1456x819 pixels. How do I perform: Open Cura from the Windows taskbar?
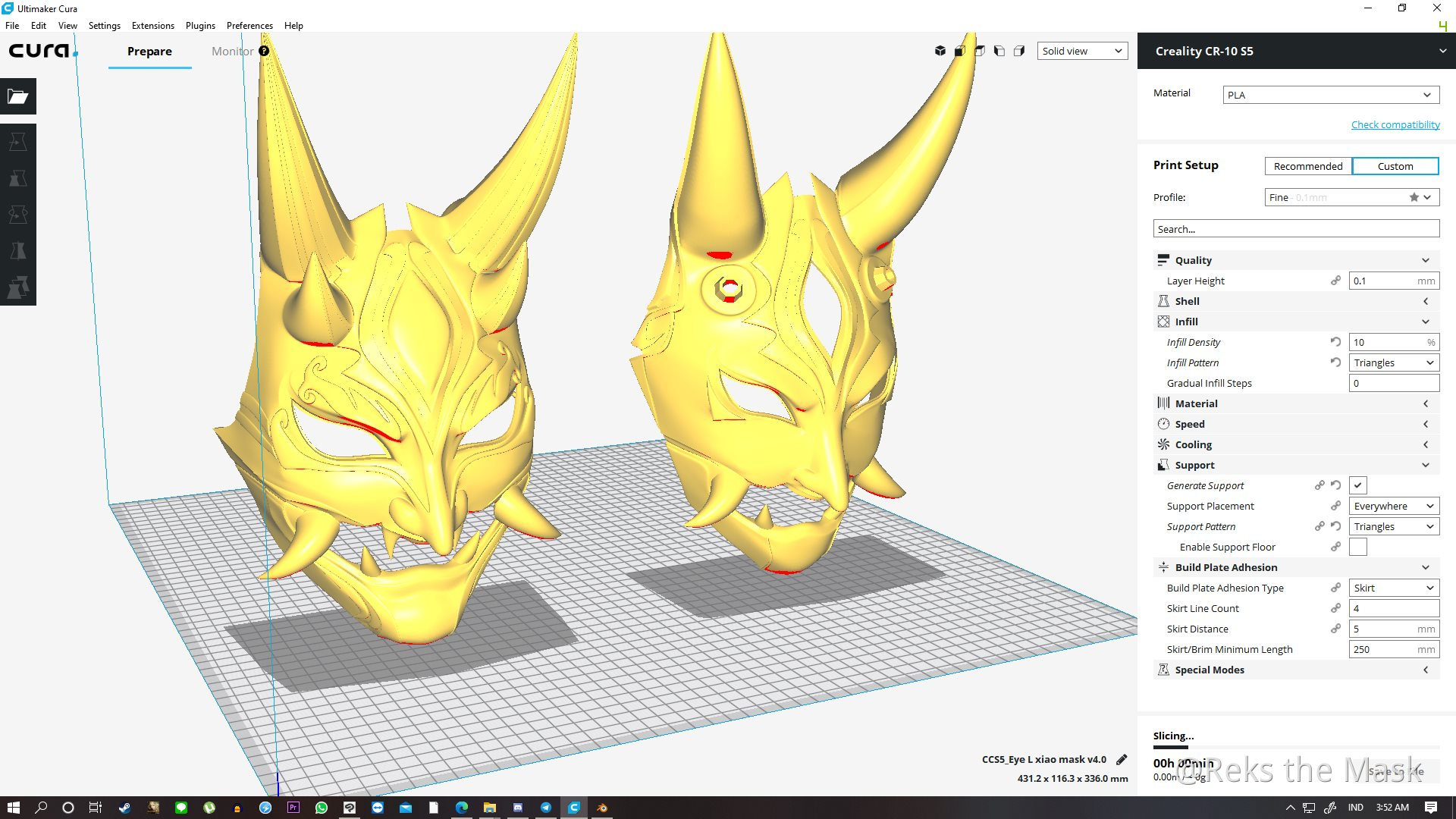(574, 807)
